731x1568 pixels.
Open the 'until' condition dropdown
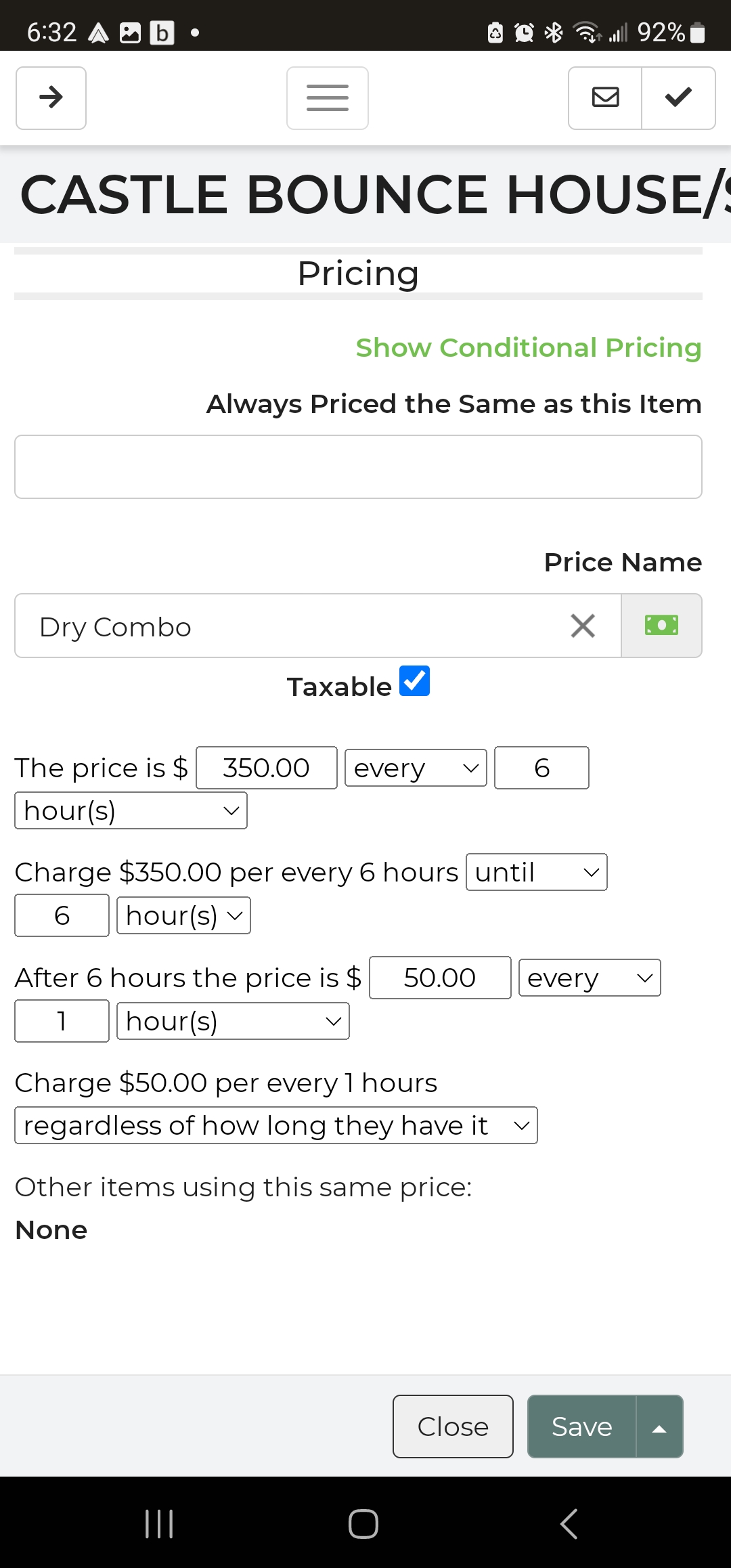[536, 872]
